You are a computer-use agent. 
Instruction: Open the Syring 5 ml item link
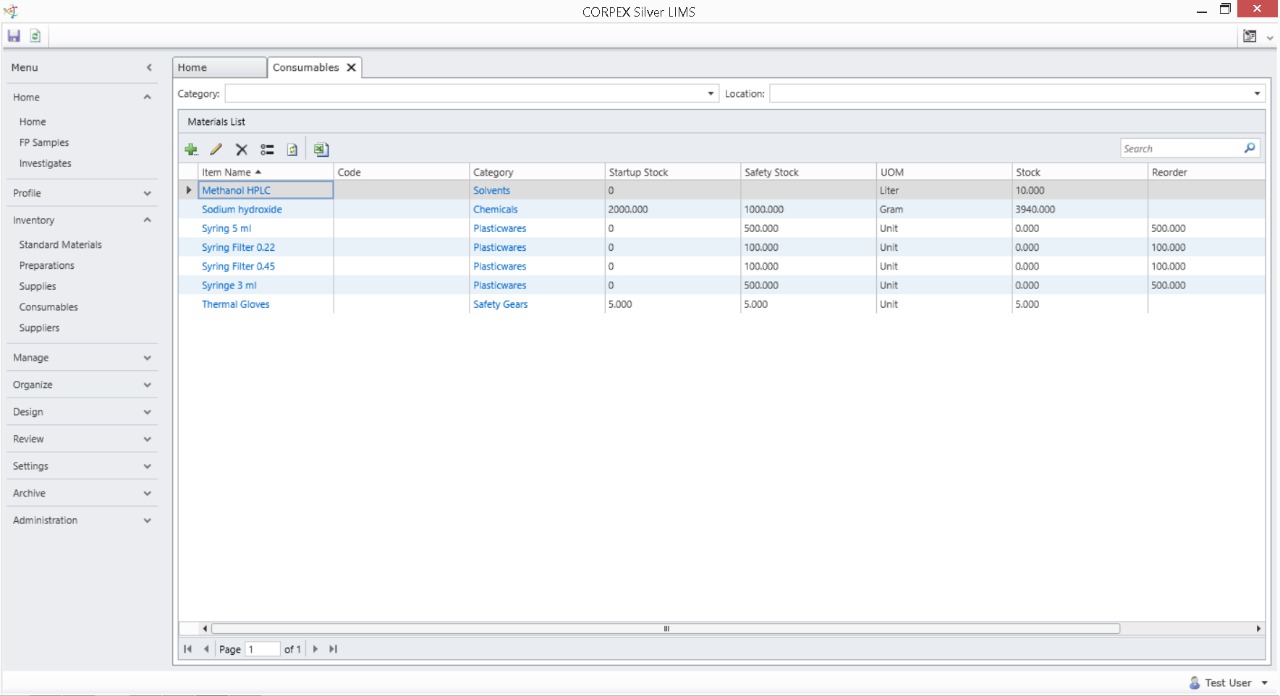coord(227,229)
